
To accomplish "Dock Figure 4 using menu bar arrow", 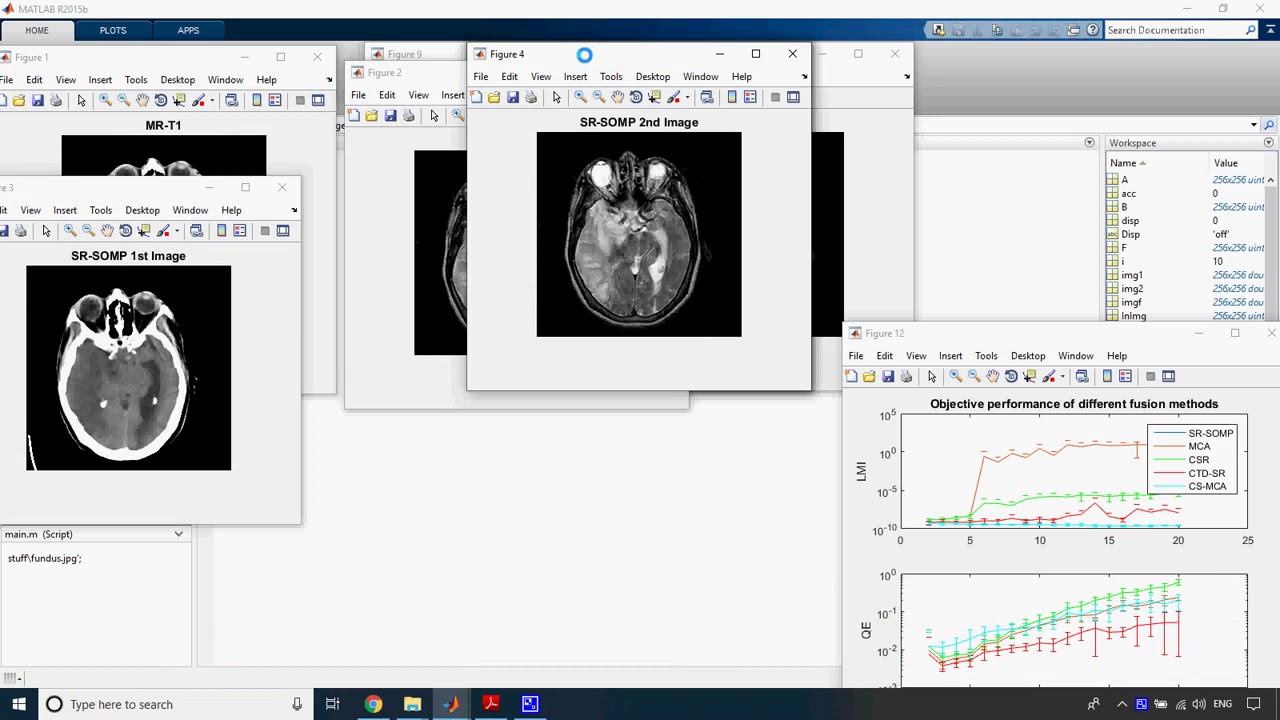I will coord(804,77).
